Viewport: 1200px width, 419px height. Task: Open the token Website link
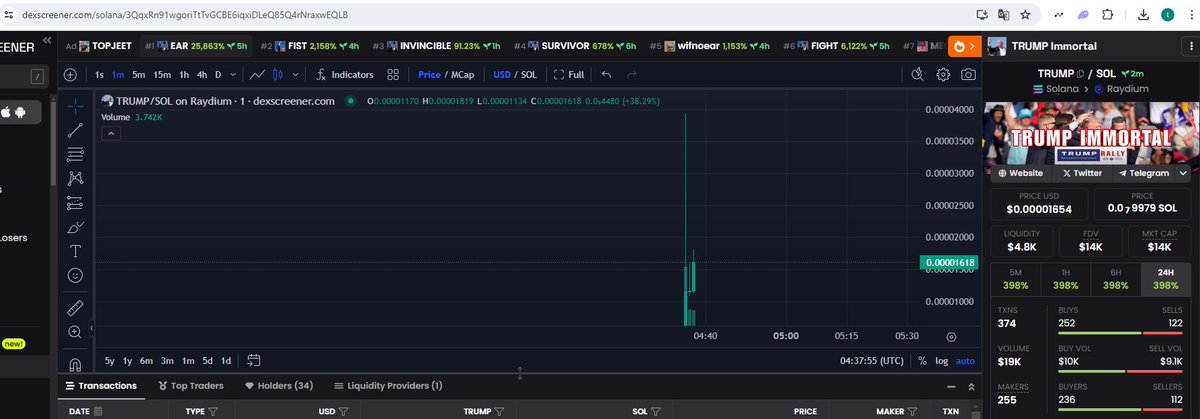(1019, 173)
